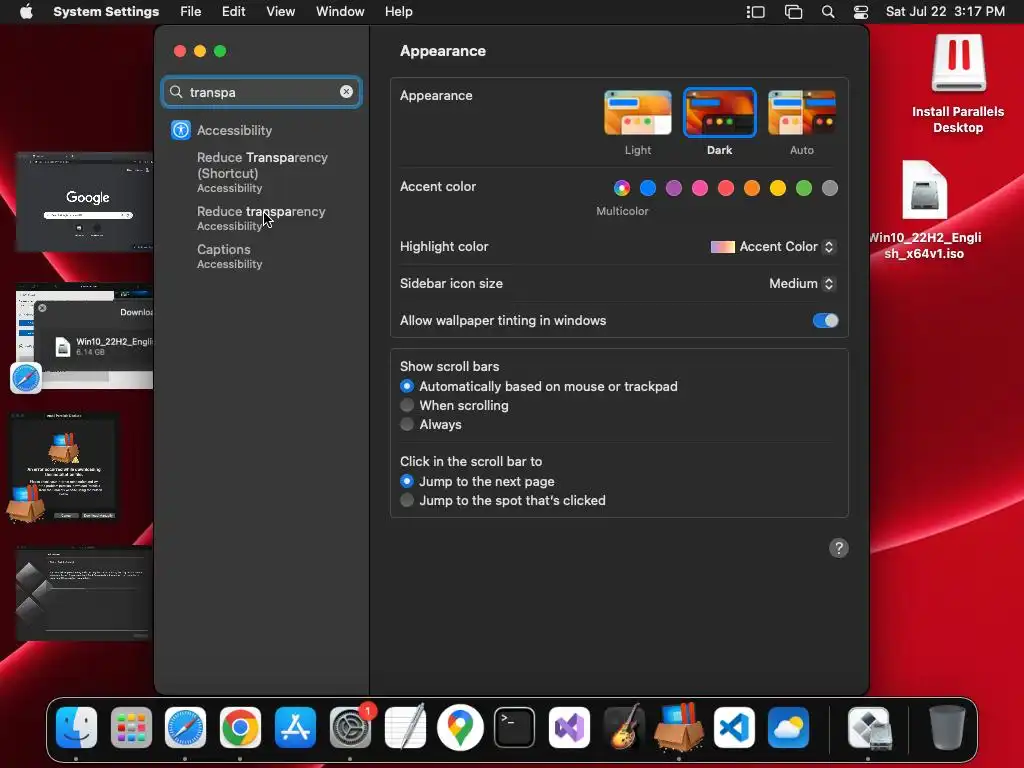1024x768 pixels.
Task: Open the System Settings app menu
Action: point(106,12)
